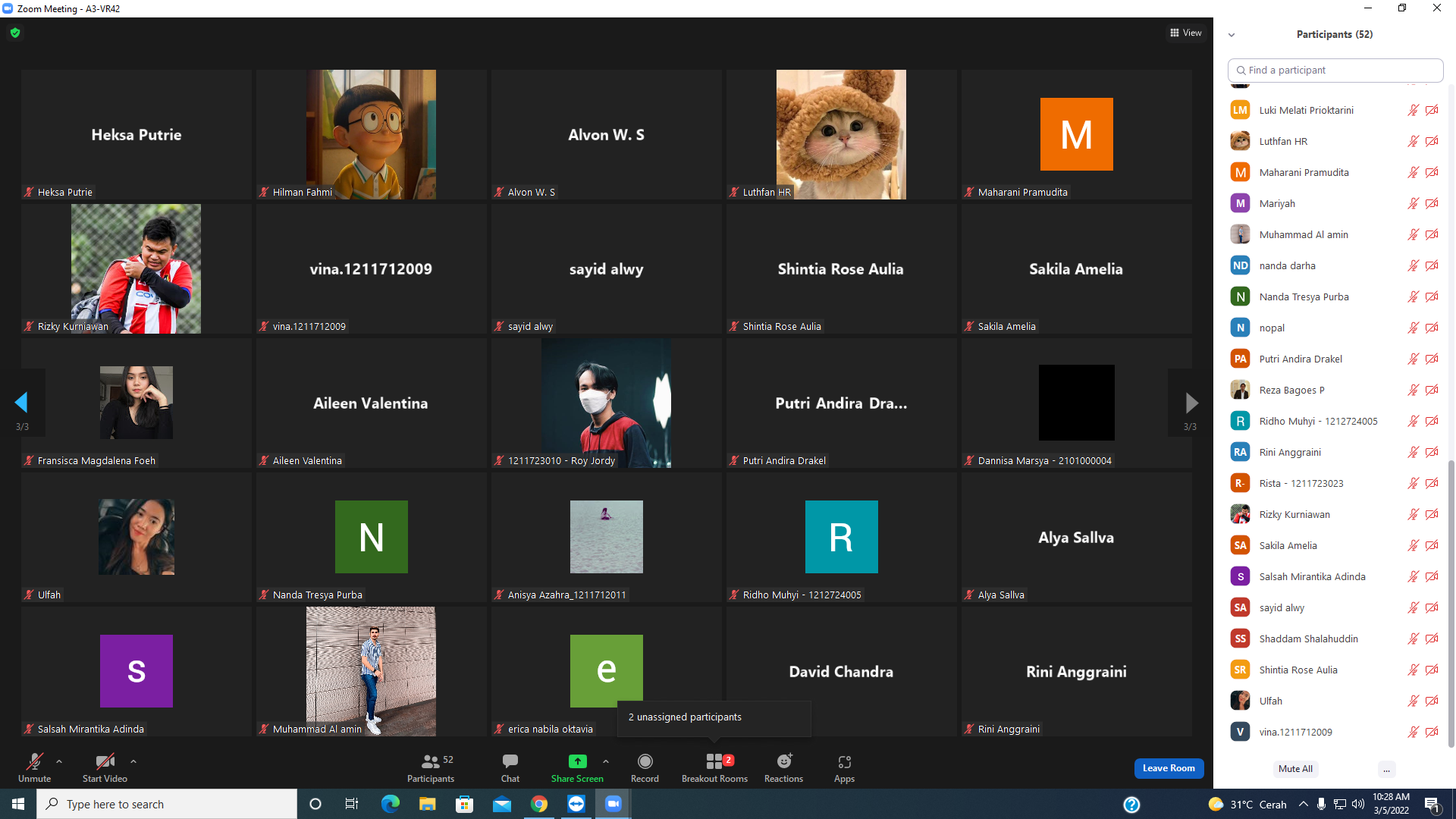The width and height of the screenshot is (1456, 819).
Task: Toggle video icon for Reza Bagoes P
Action: [x=1432, y=390]
